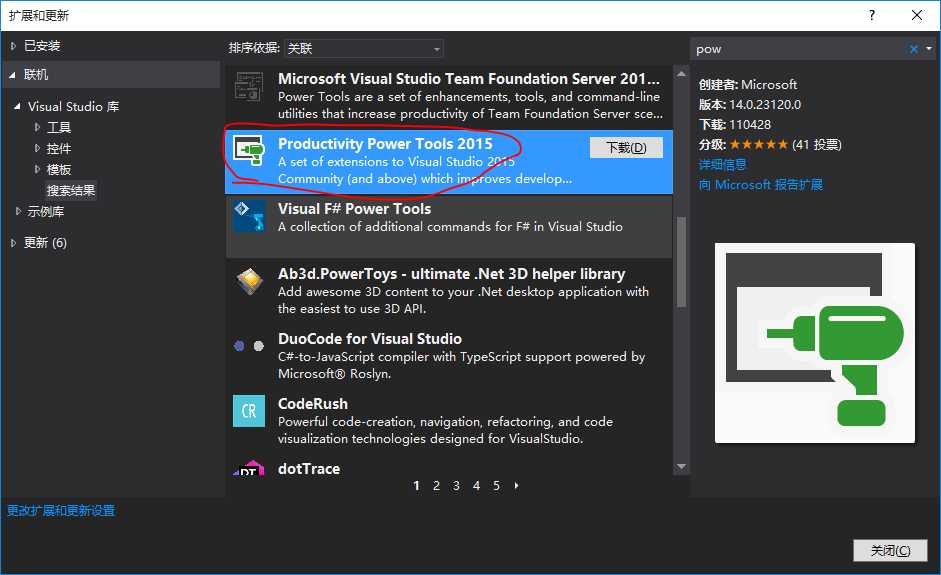941x575 pixels.
Task: Go to results page 4
Action: [x=476, y=486]
